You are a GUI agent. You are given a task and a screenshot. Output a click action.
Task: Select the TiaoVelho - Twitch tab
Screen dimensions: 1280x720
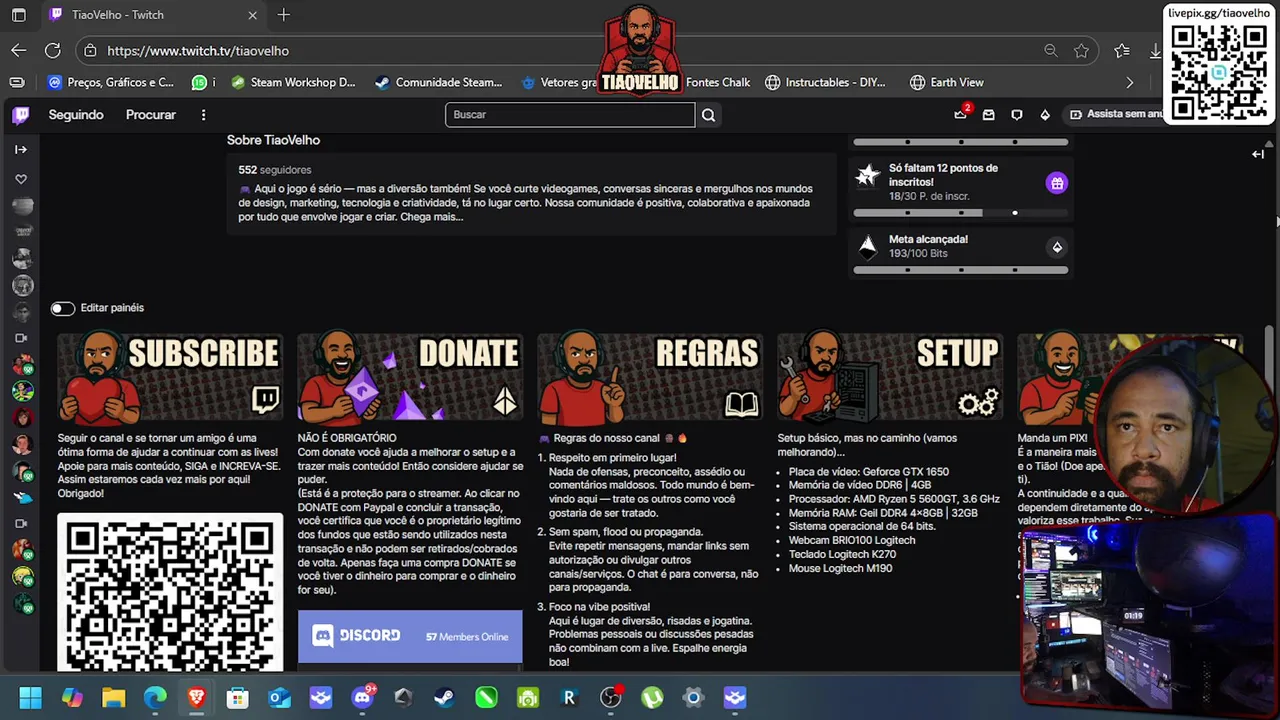(x=155, y=15)
